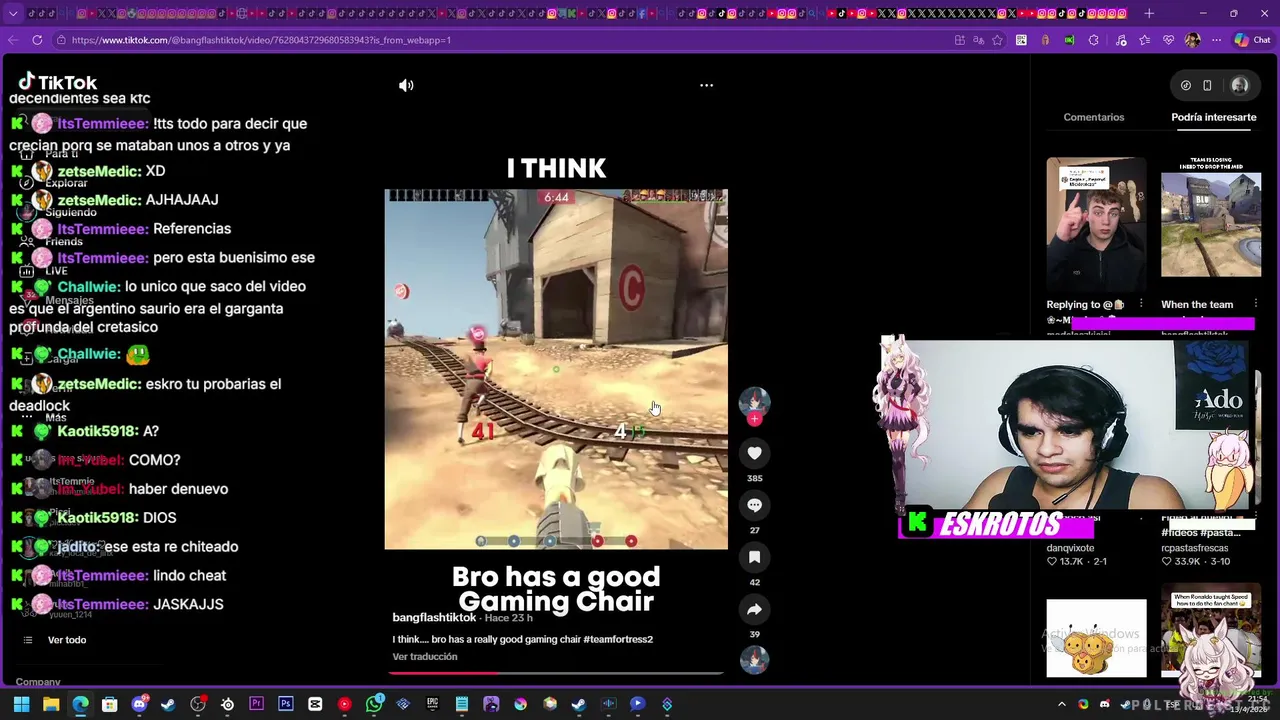Like the video with the heart icon
Image resolution: width=1280 pixels, height=720 pixels.
click(755, 453)
